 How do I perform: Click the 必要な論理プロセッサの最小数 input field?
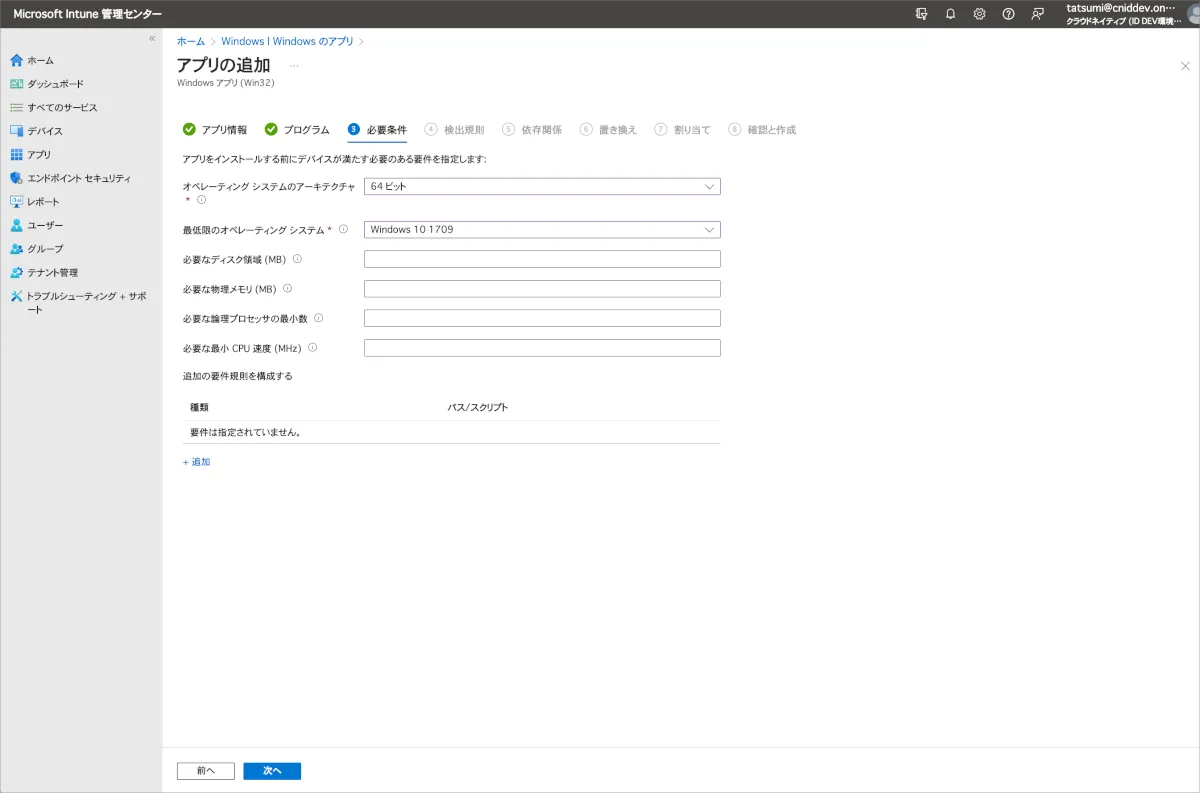click(541, 318)
